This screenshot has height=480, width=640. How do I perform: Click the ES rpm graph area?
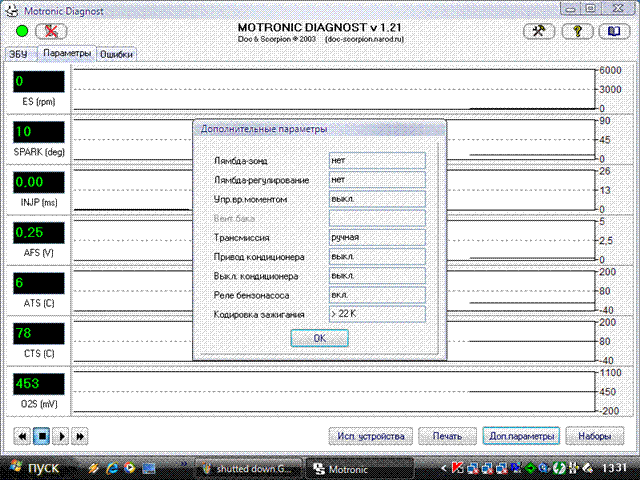(x=334, y=89)
